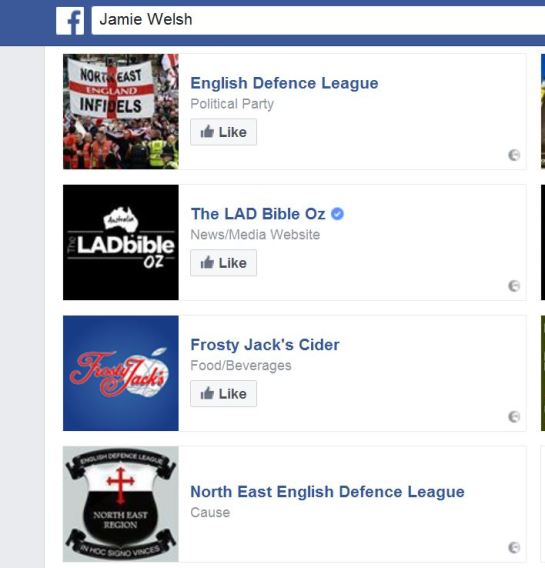
Task: Click the search field containing Jamie Welsh
Action: [x=318, y=20]
